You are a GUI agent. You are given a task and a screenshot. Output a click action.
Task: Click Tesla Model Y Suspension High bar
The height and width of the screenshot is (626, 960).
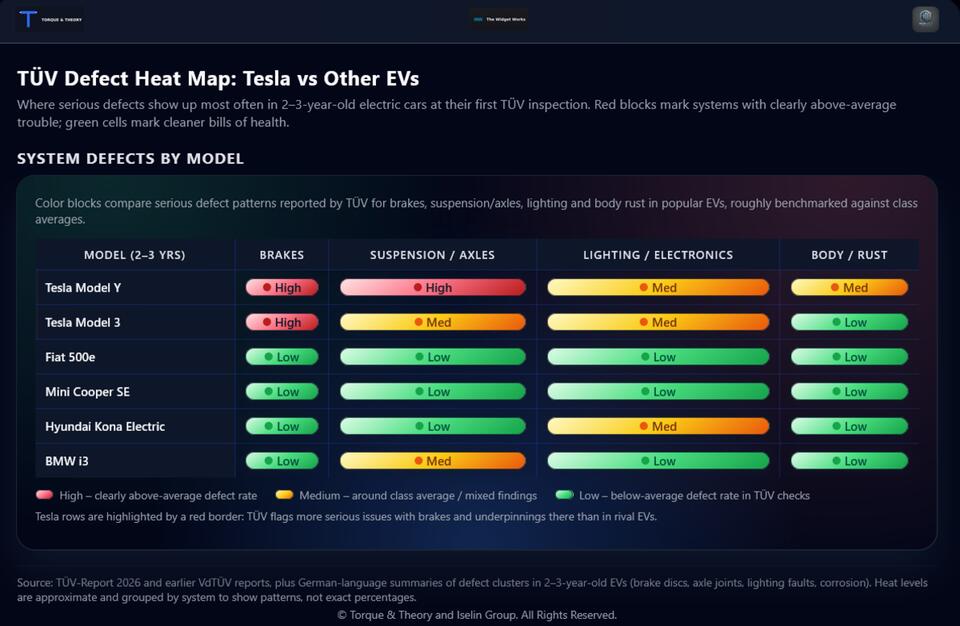click(432, 288)
